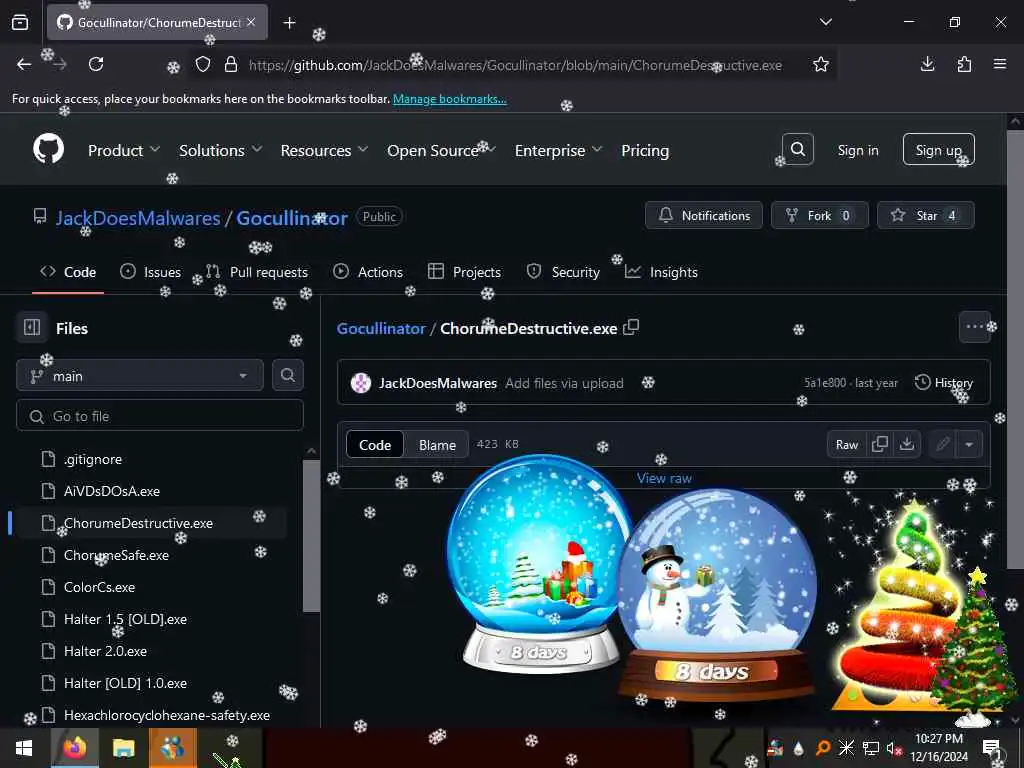
Task: Bookmark this page with the star icon
Action: tap(821, 64)
